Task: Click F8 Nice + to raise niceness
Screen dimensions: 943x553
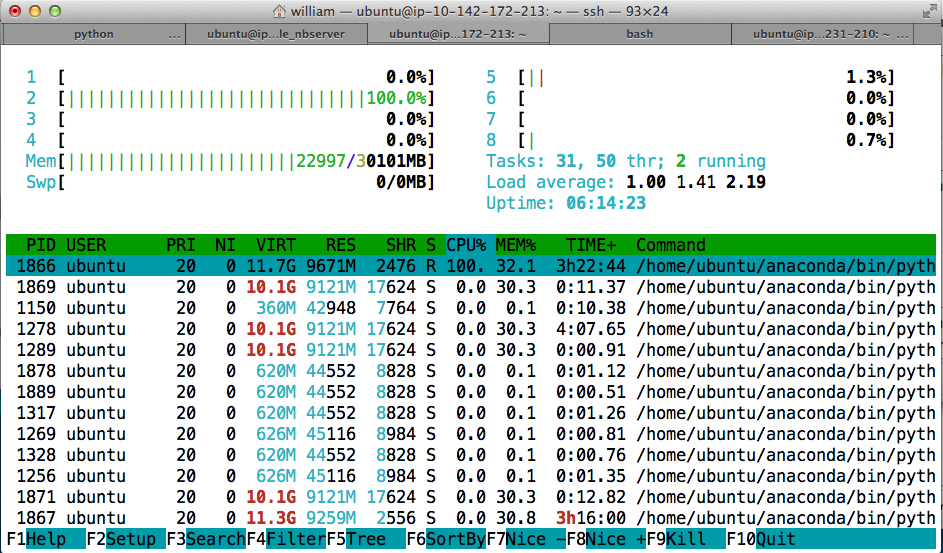Action: 606,539
